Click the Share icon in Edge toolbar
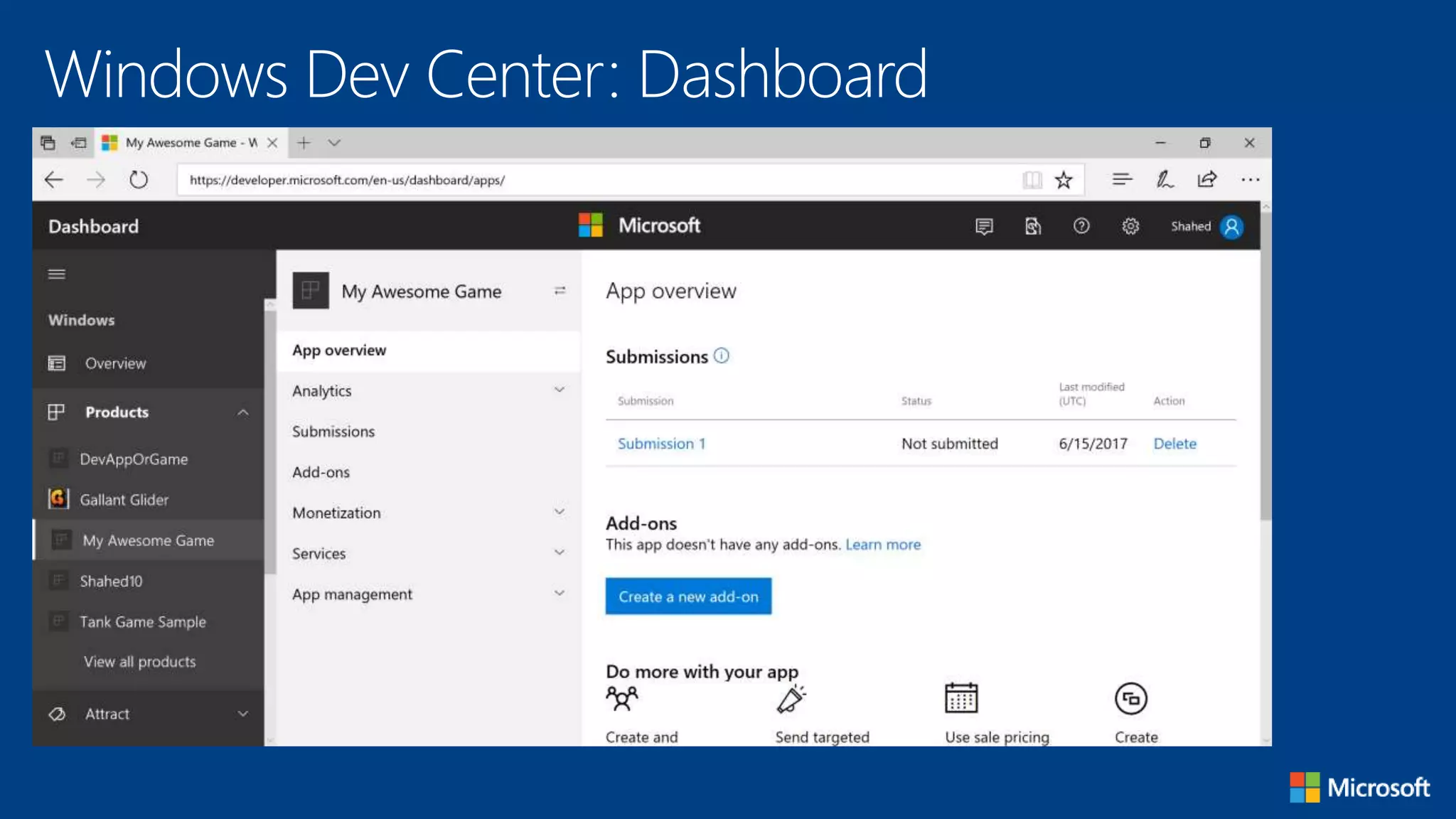Screen dimensions: 1456x819 coord(1207,179)
